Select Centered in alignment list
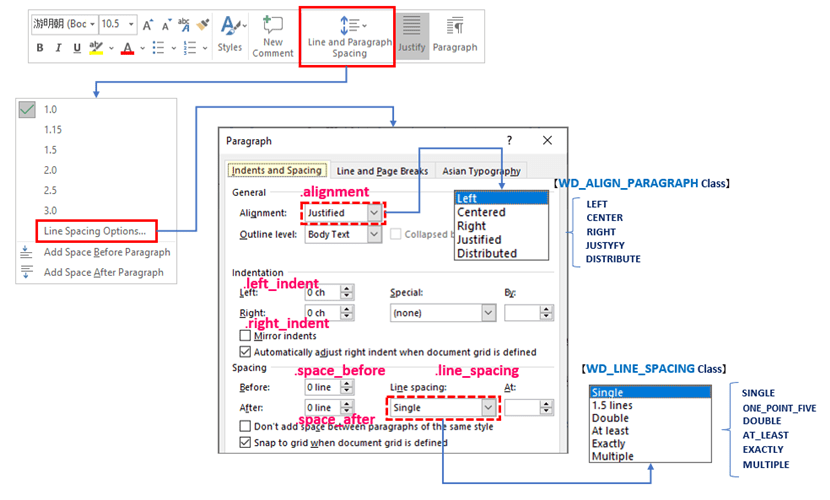Screen dimensions: 830x500 point(501,212)
